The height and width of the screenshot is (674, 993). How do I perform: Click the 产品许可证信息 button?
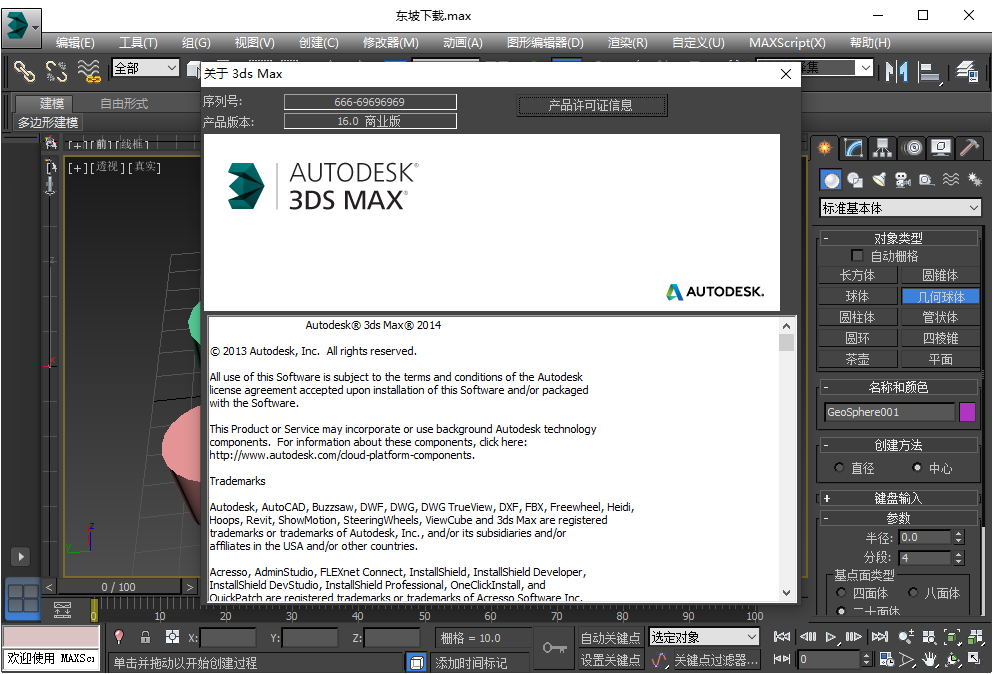591,105
